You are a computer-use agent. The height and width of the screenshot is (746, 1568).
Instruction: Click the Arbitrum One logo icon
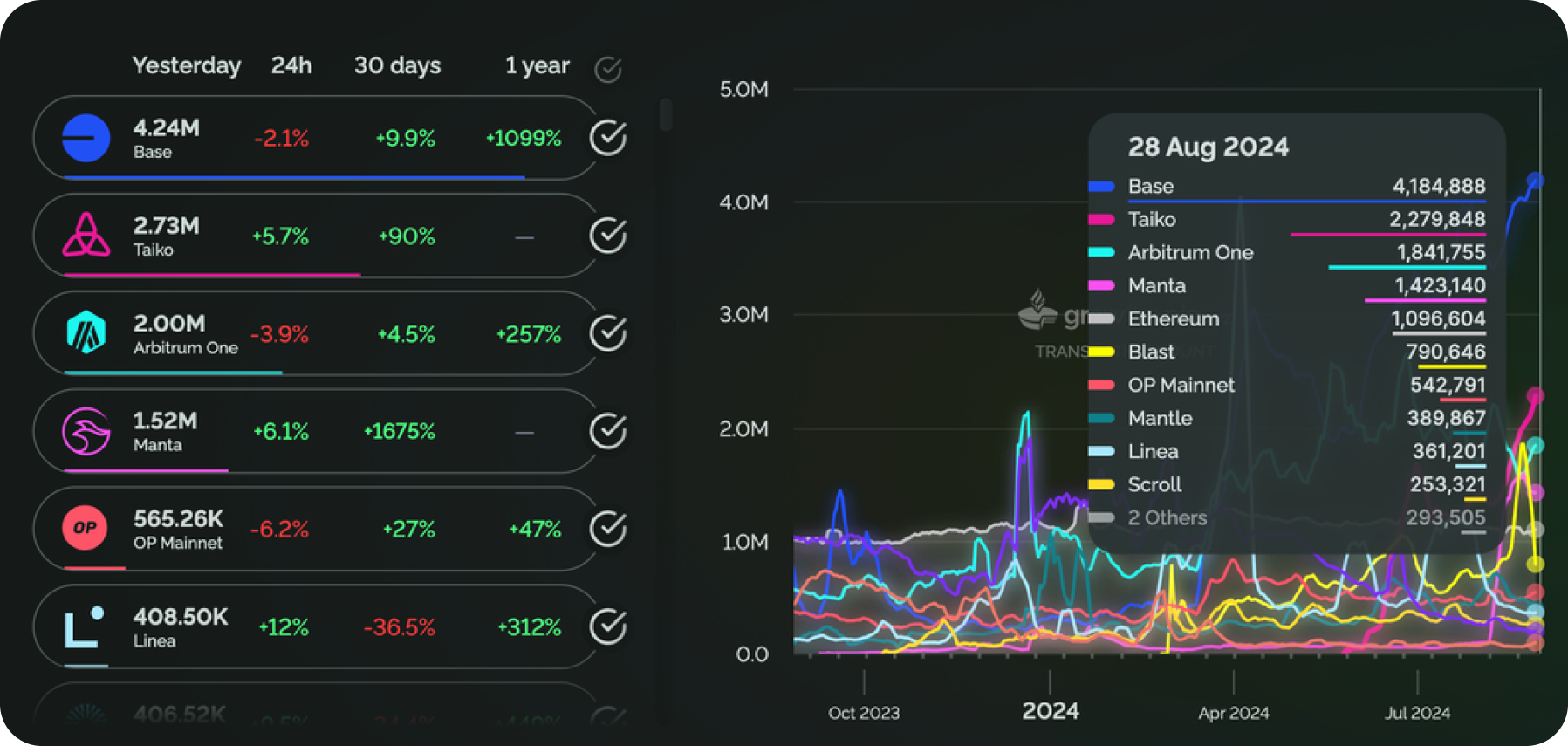coord(86,332)
